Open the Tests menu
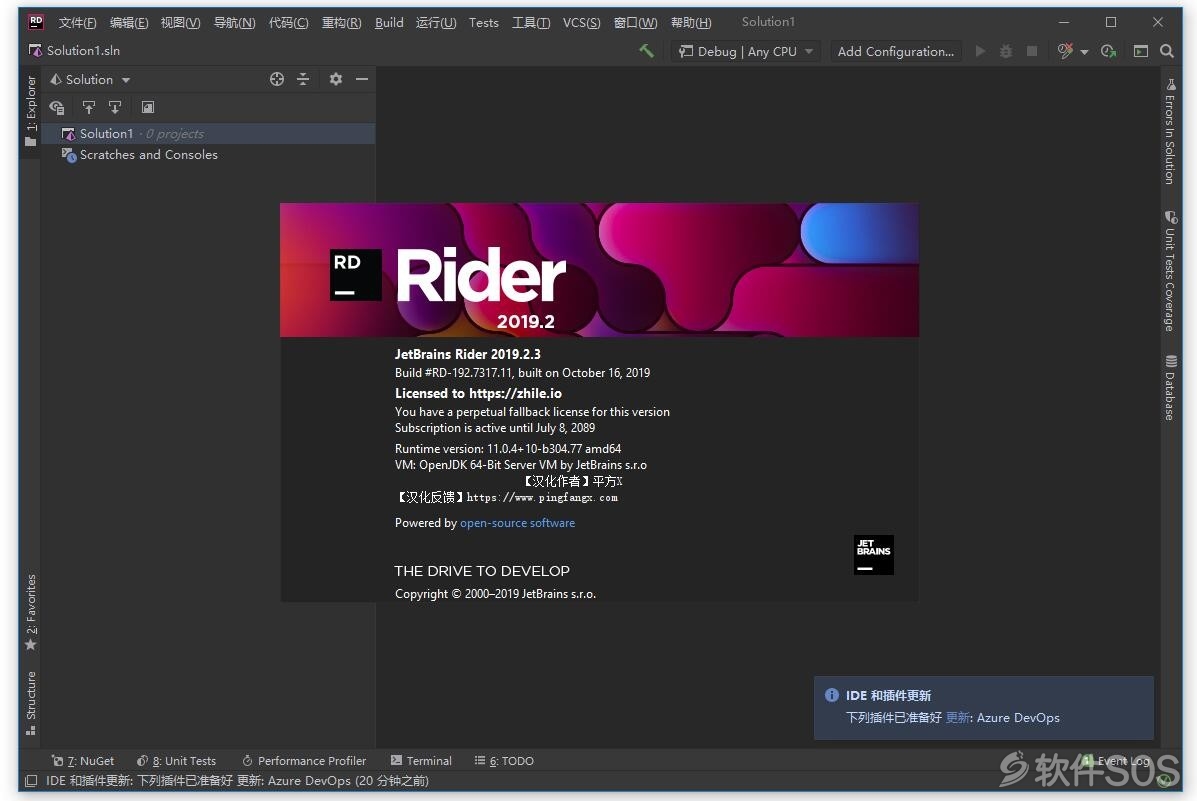 click(x=483, y=22)
